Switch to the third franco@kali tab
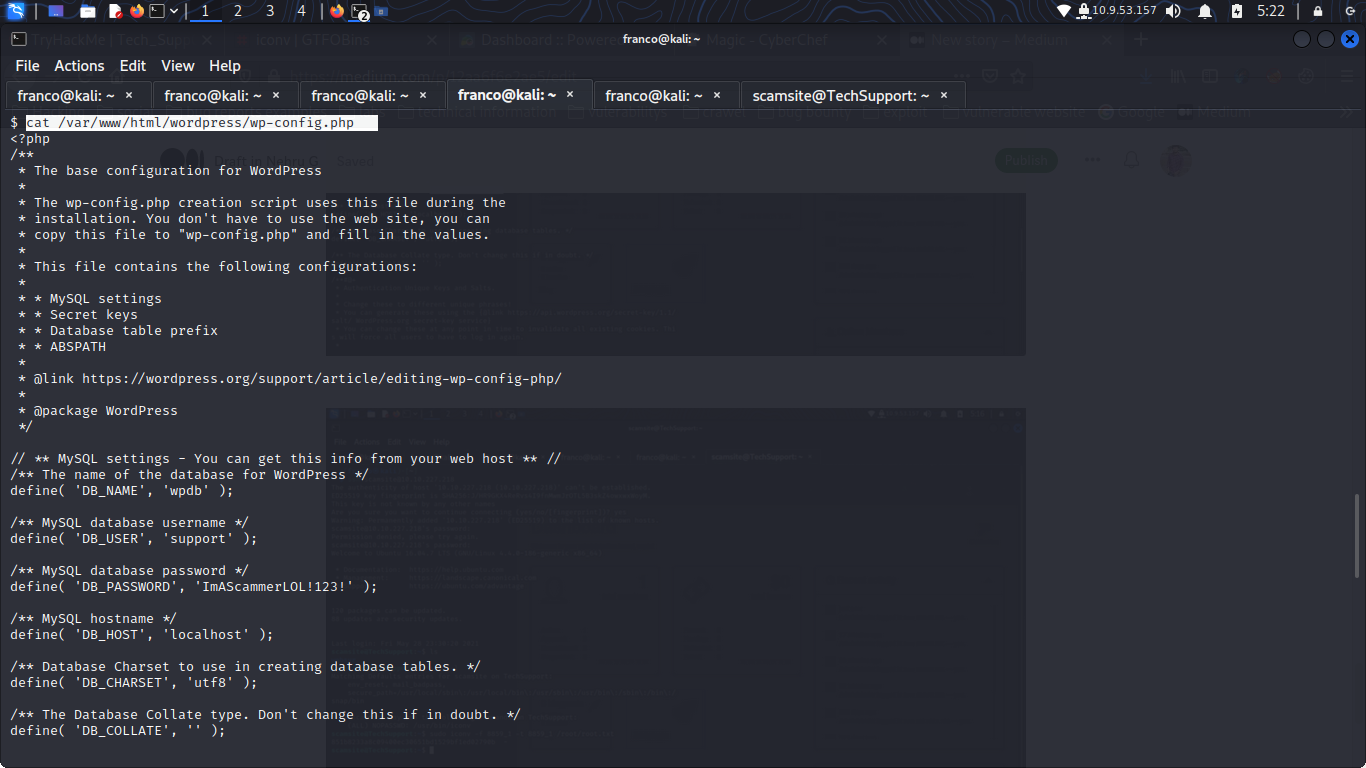1366x768 pixels. pos(372,95)
